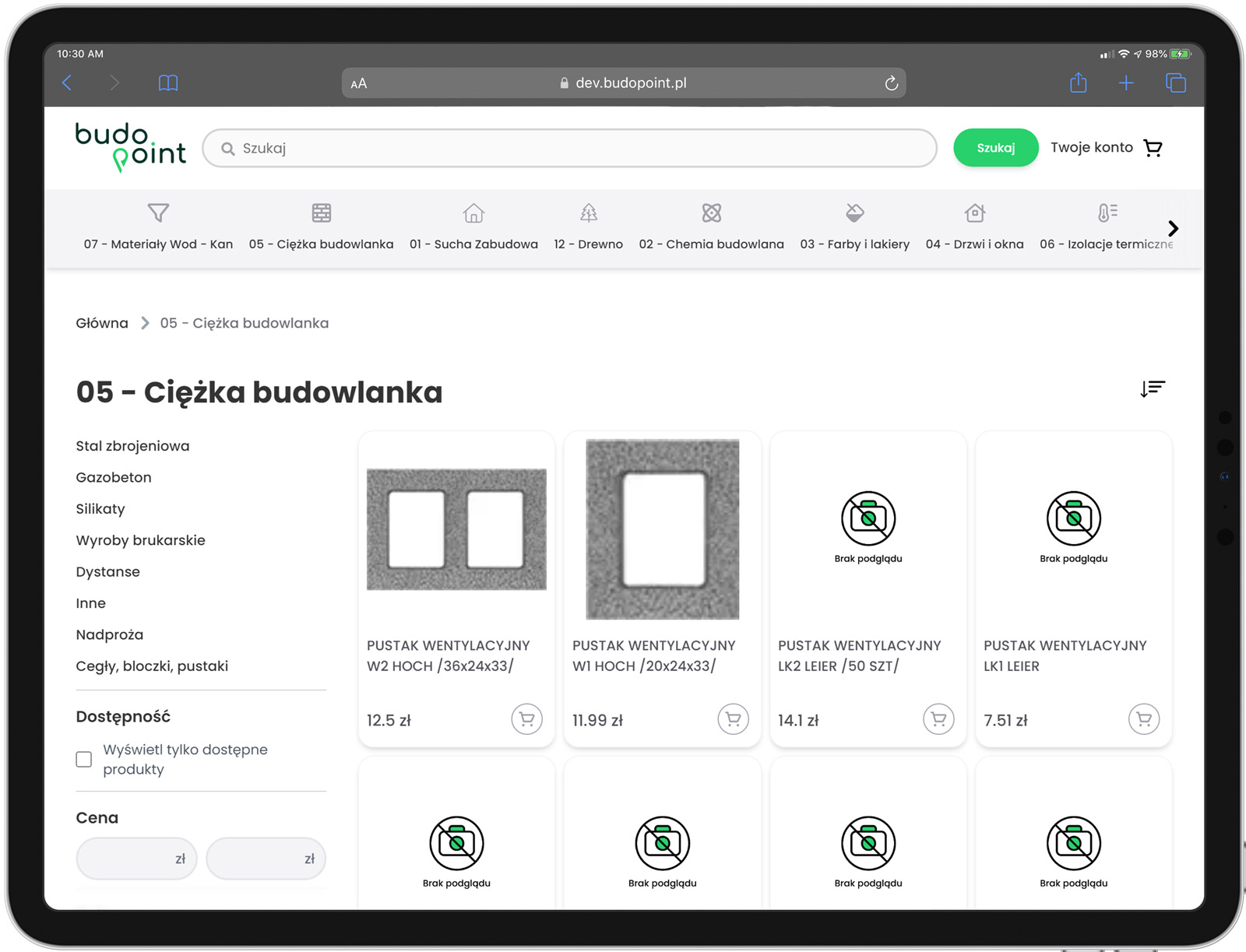Add PUSTAK W2 HOCH to cart

527,719
